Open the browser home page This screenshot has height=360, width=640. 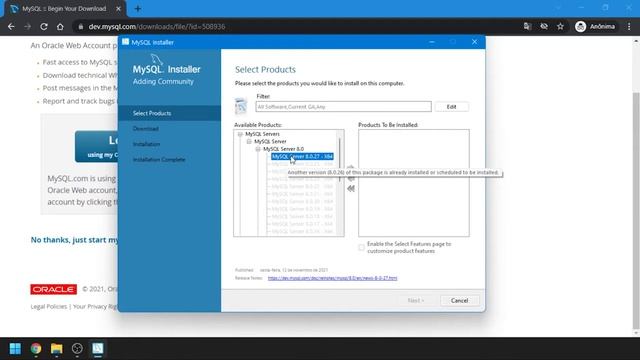(x=60, y=27)
